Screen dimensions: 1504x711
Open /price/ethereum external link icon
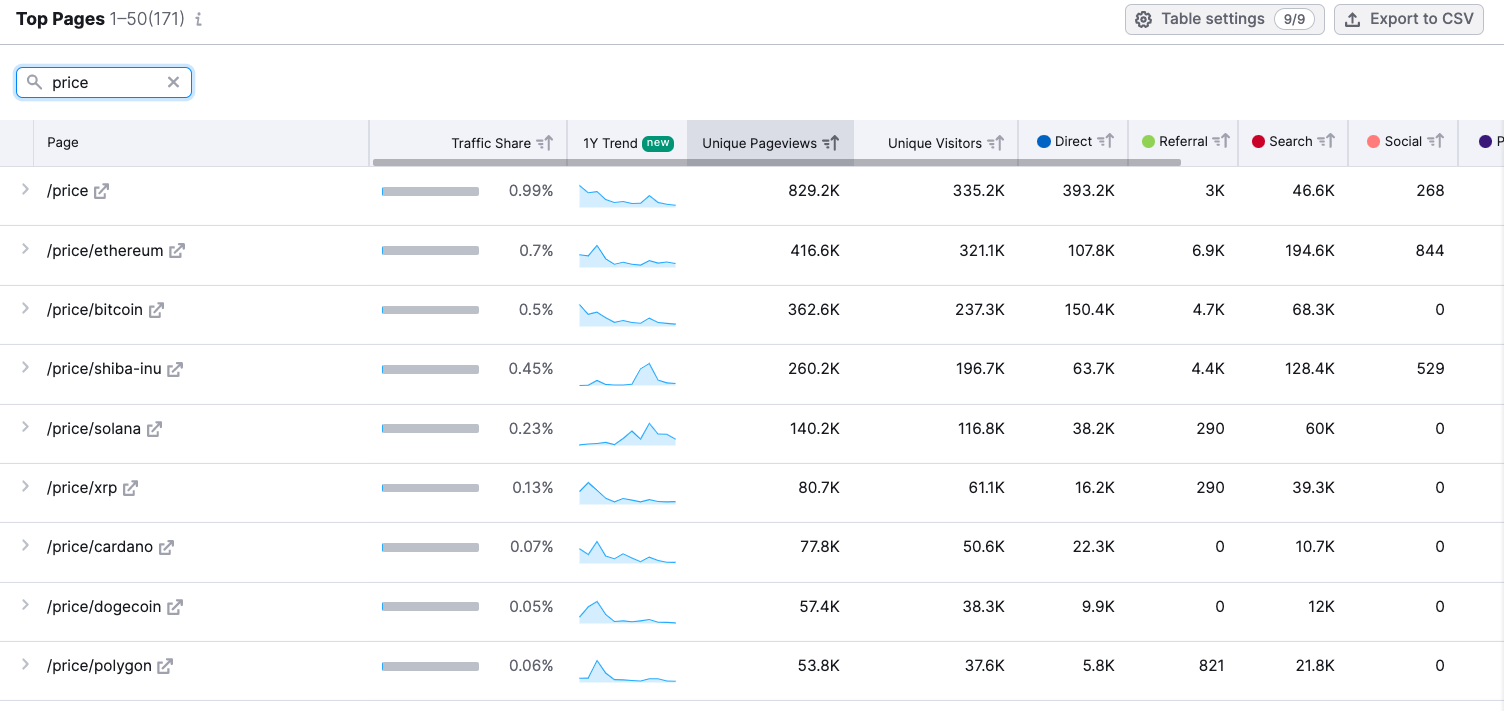point(177,251)
